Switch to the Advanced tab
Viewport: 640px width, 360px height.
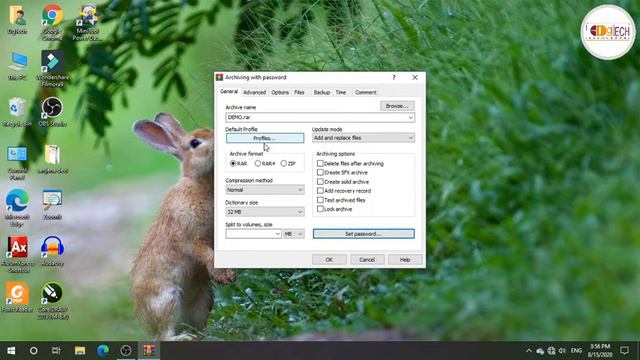tap(254, 93)
